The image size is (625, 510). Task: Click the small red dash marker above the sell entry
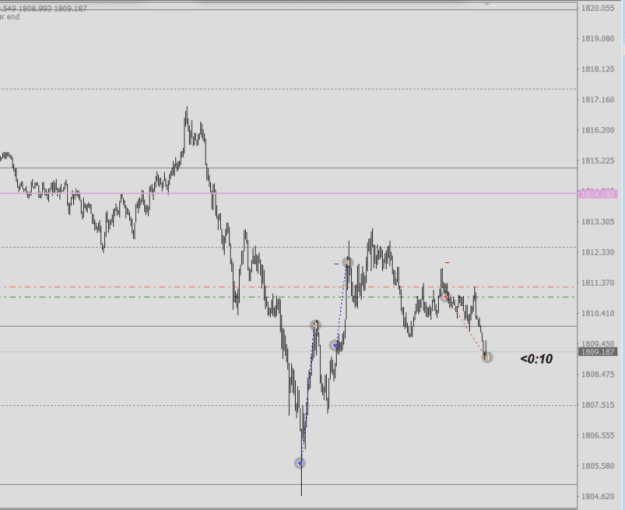[x=447, y=263]
